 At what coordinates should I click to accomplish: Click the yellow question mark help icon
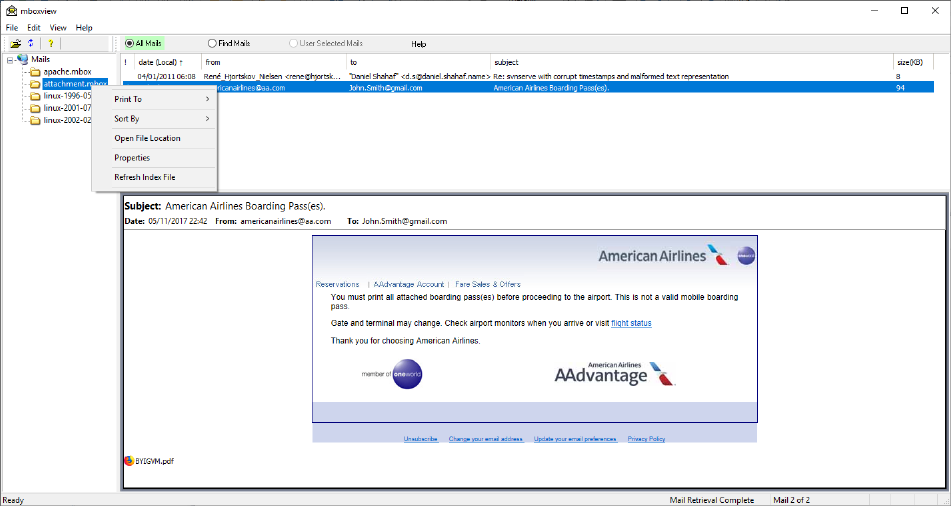pyautogui.click(x=51, y=44)
